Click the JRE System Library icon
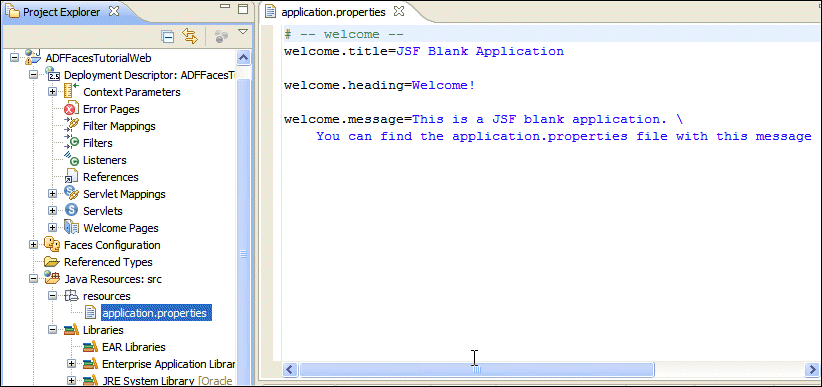Image resolution: width=822 pixels, height=387 pixels. (x=90, y=380)
